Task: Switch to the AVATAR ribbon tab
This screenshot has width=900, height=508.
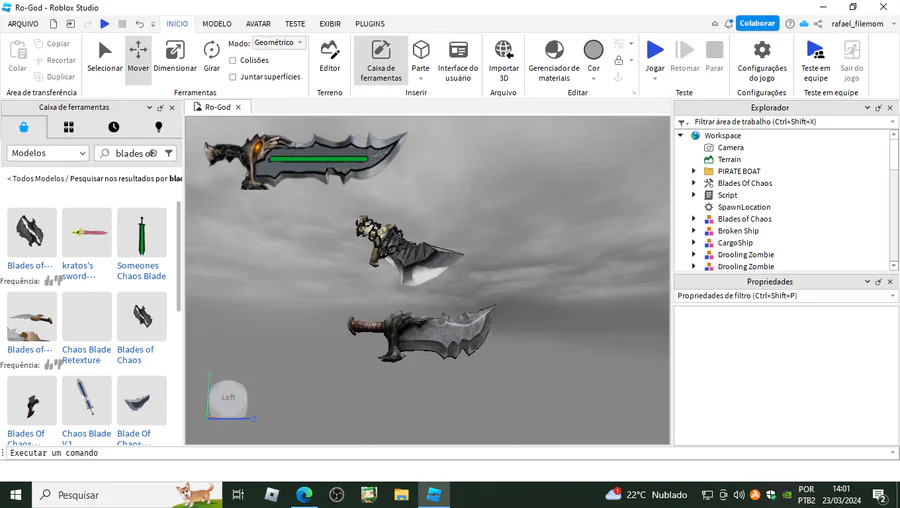Action: tap(258, 24)
